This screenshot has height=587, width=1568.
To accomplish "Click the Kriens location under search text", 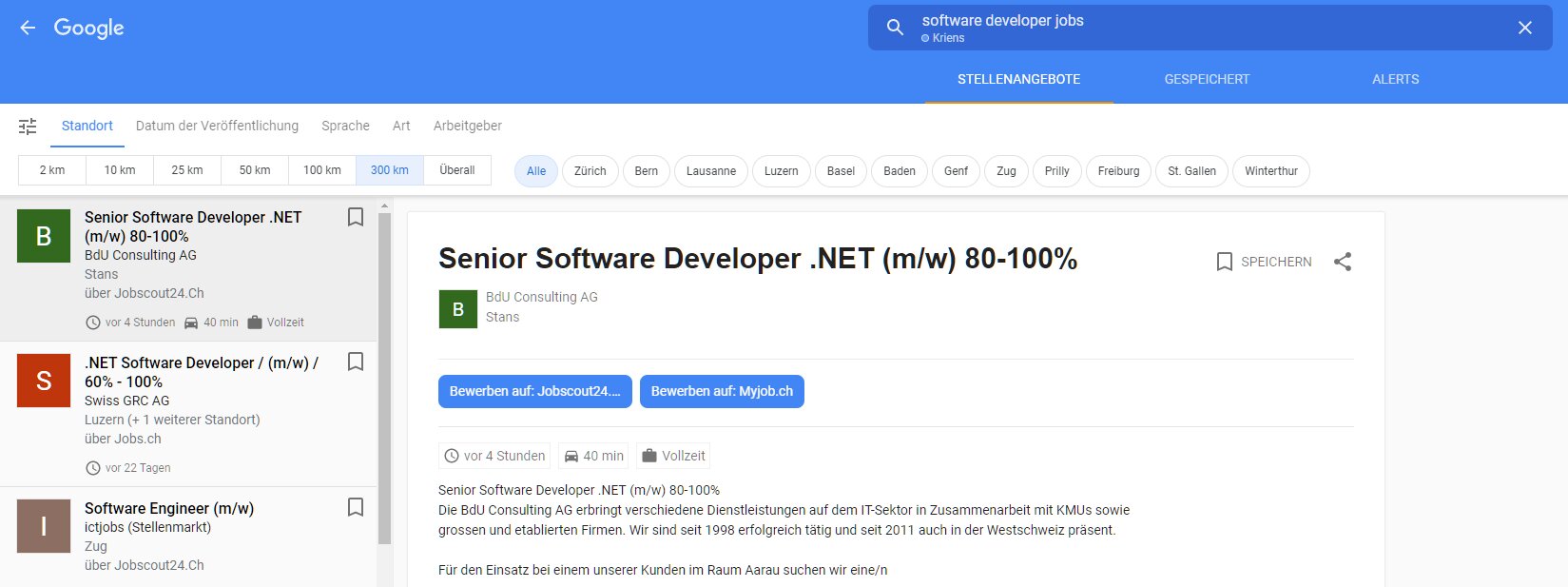I will (x=942, y=38).
